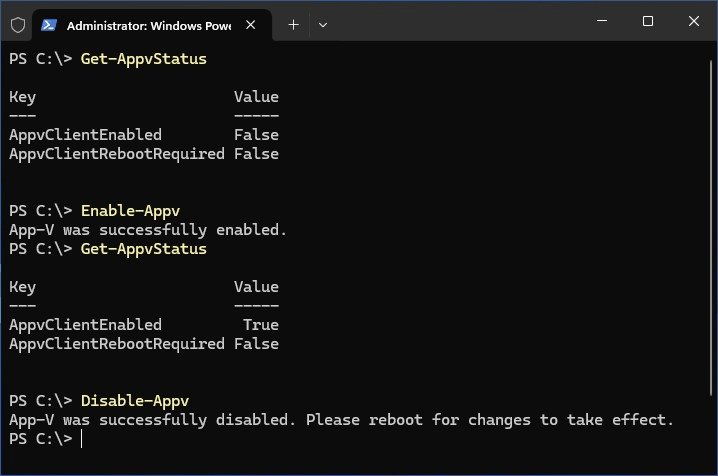Click the Enable-Appv command text
This screenshot has height=476, width=718.
(x=130, y=211)
